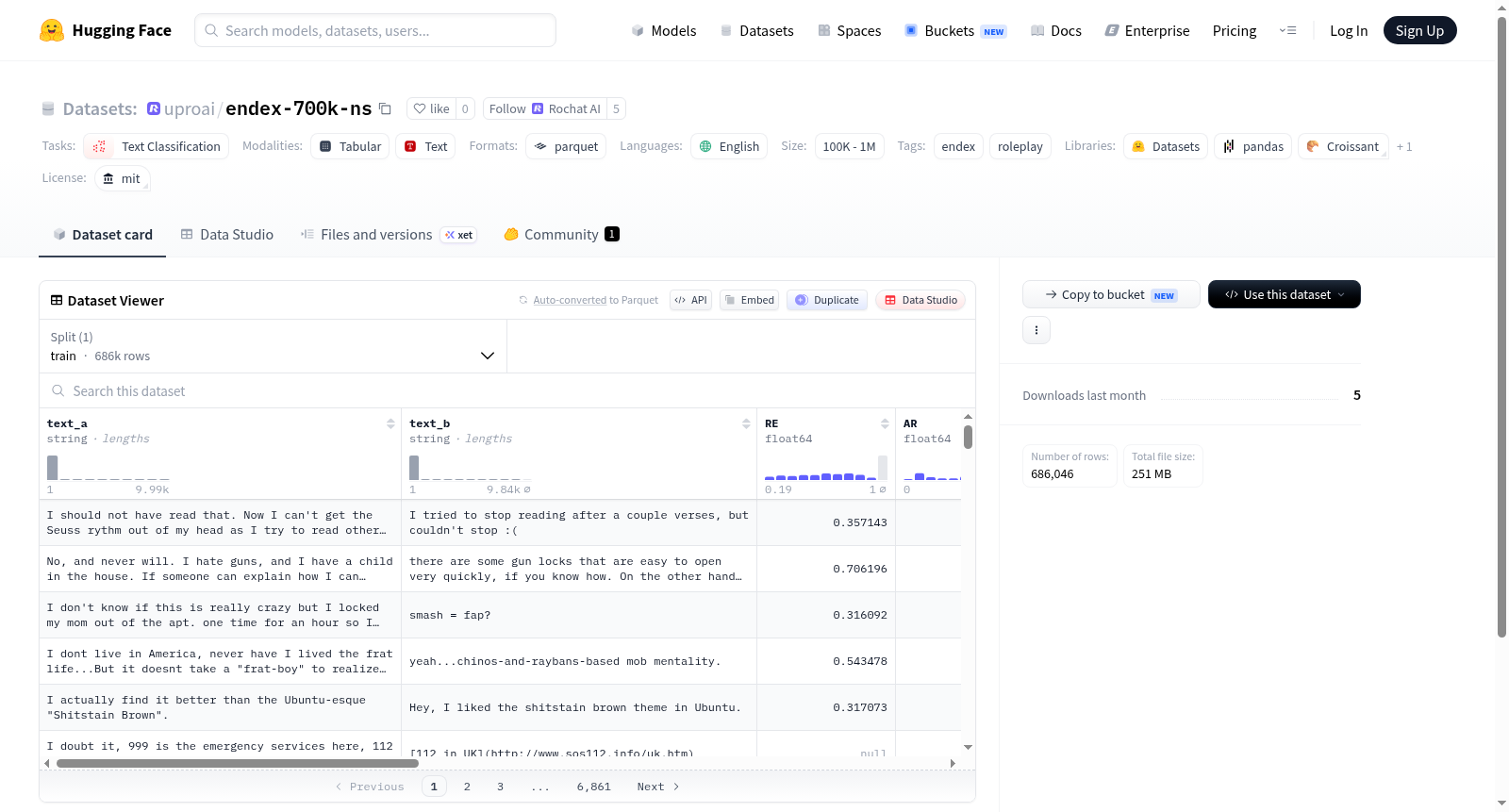This screenshot has width=1509, height=812.
Task: Switch to Files and versions tab
Action: [388, 234]
